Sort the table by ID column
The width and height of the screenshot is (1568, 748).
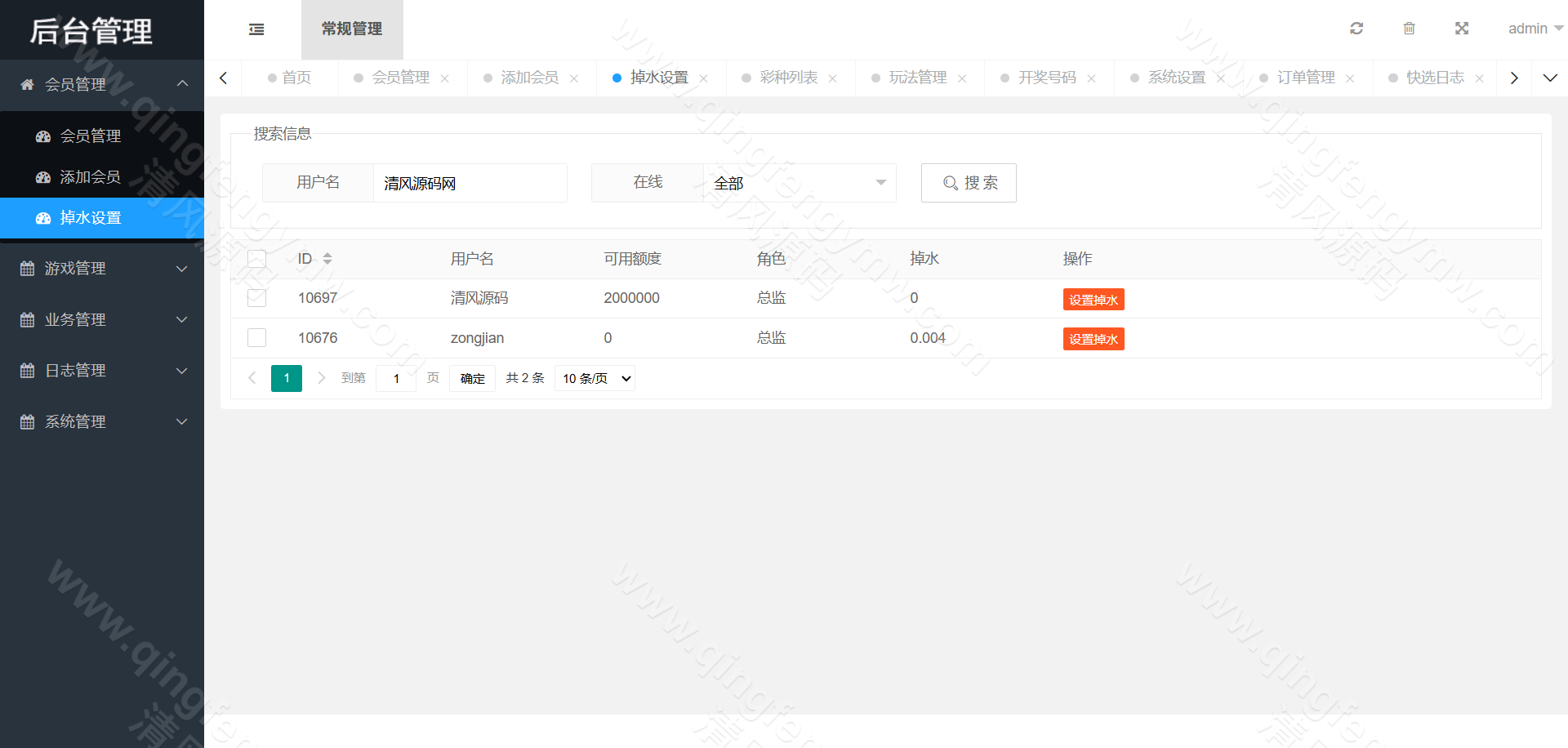[x=327, y=258]
